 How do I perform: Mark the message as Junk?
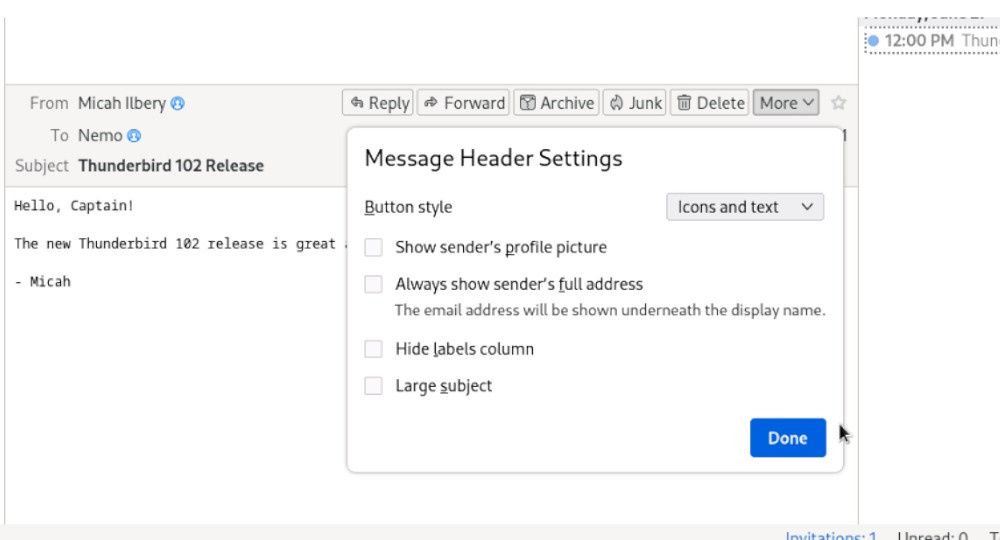635,103
